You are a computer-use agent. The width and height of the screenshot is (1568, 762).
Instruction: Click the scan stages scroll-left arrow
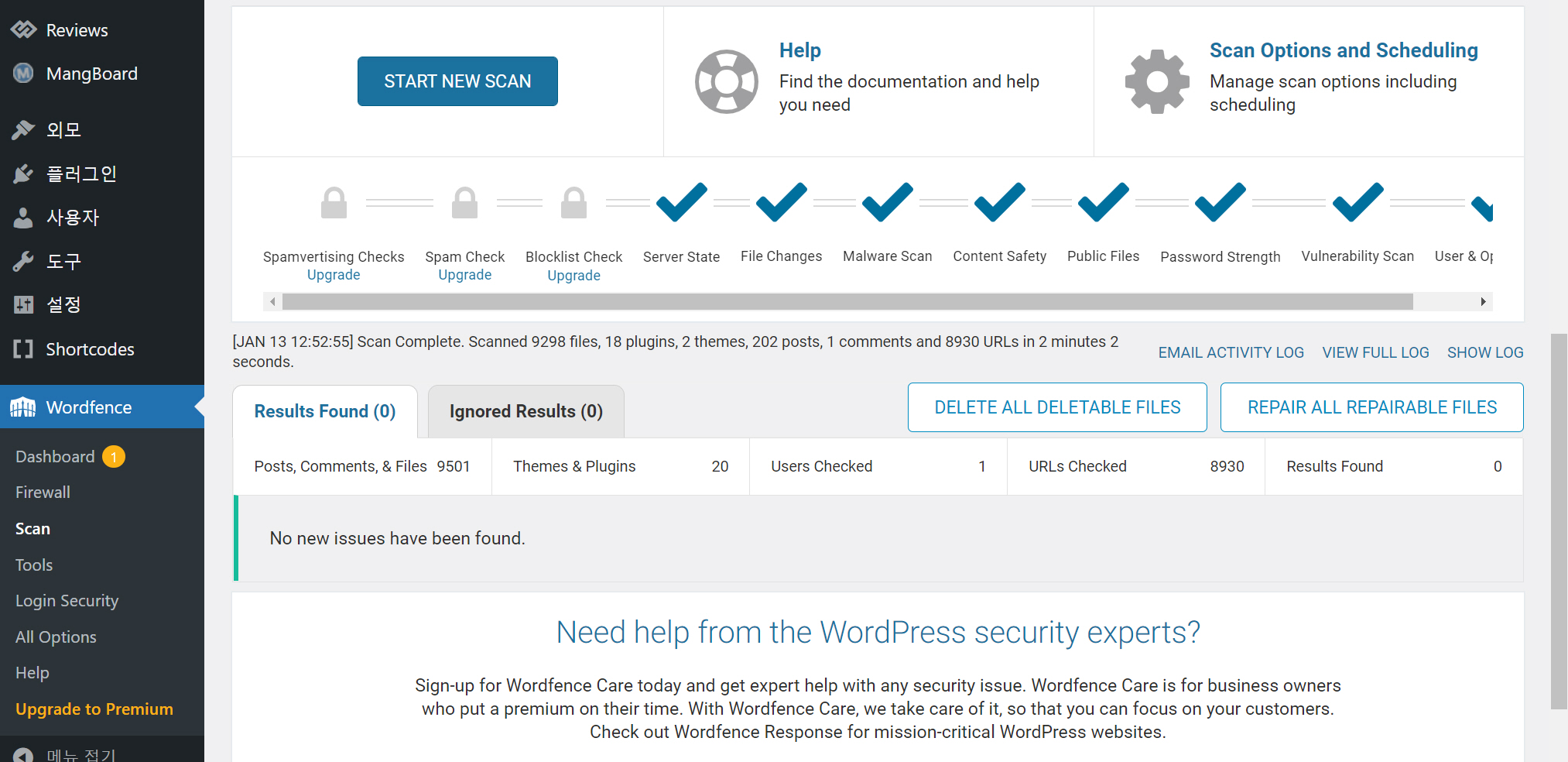click(272, 301)
